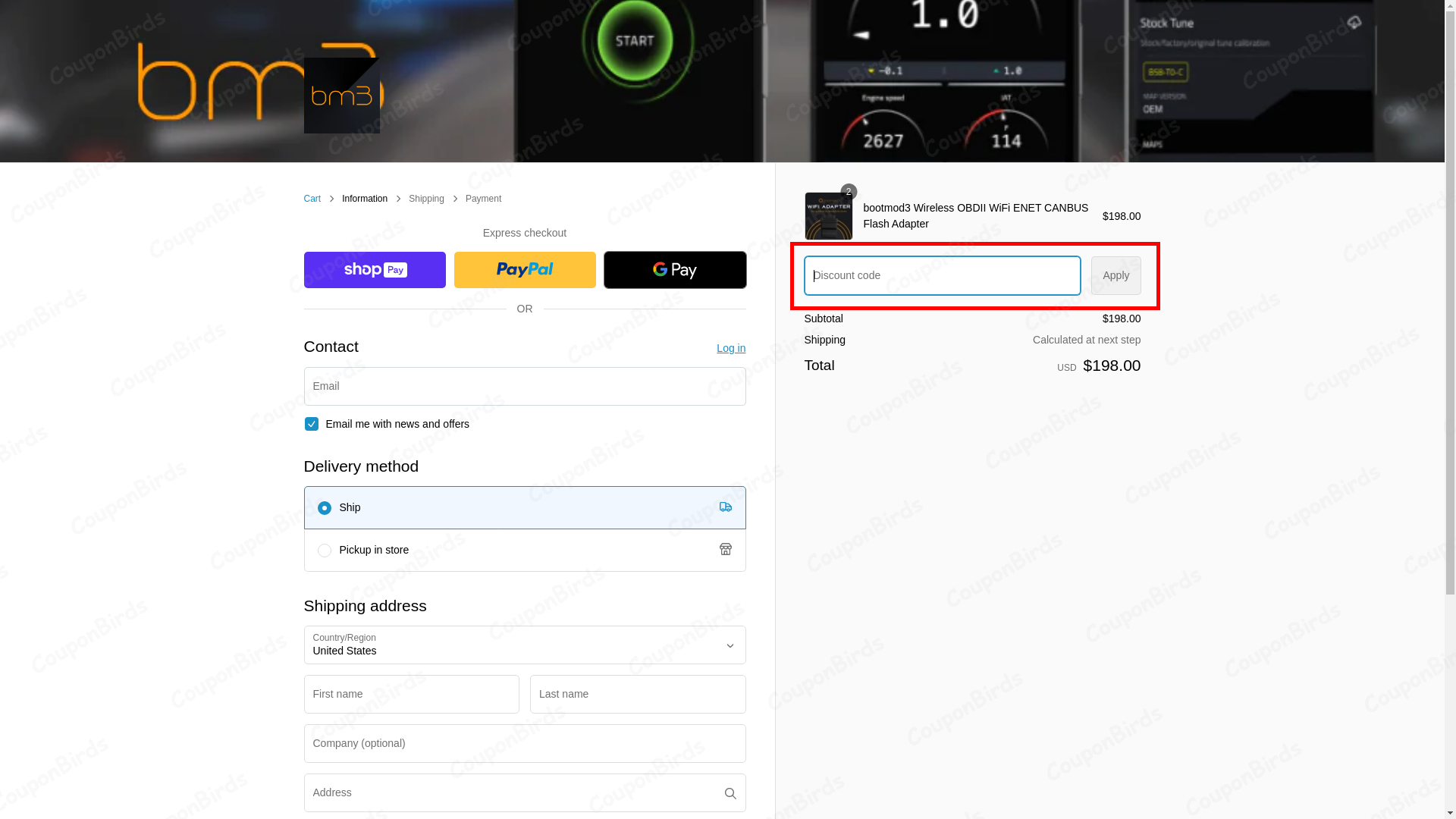Pay with PayPal express checkout

click(525, 270)
